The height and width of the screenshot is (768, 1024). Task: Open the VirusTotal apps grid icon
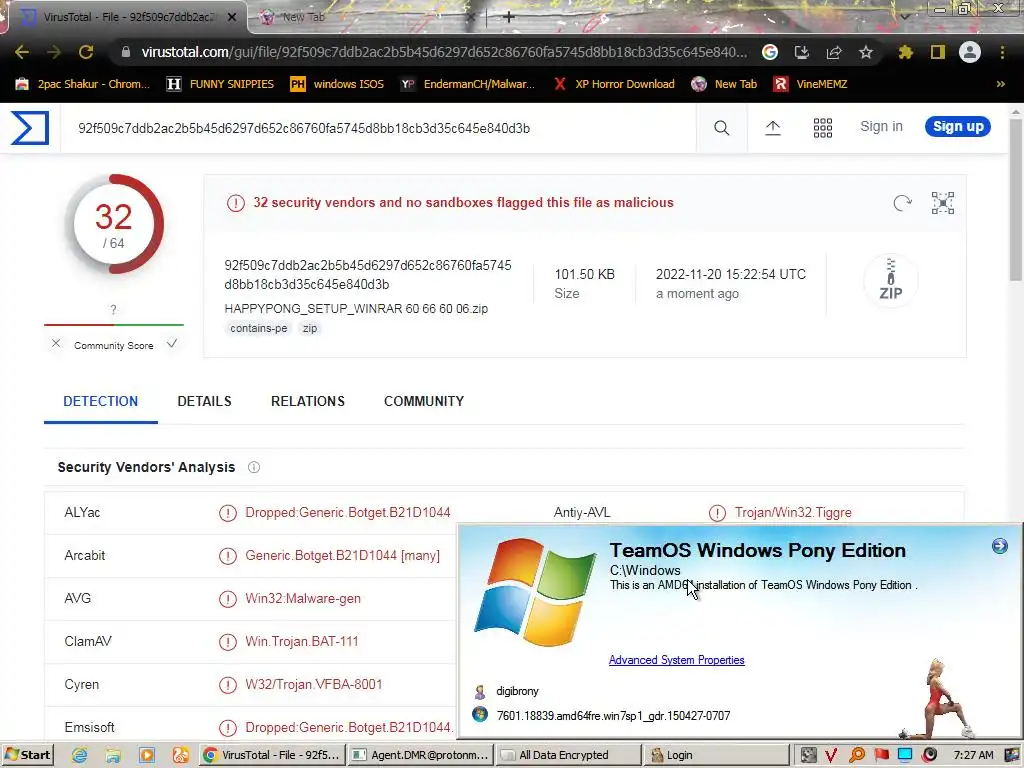823,127
